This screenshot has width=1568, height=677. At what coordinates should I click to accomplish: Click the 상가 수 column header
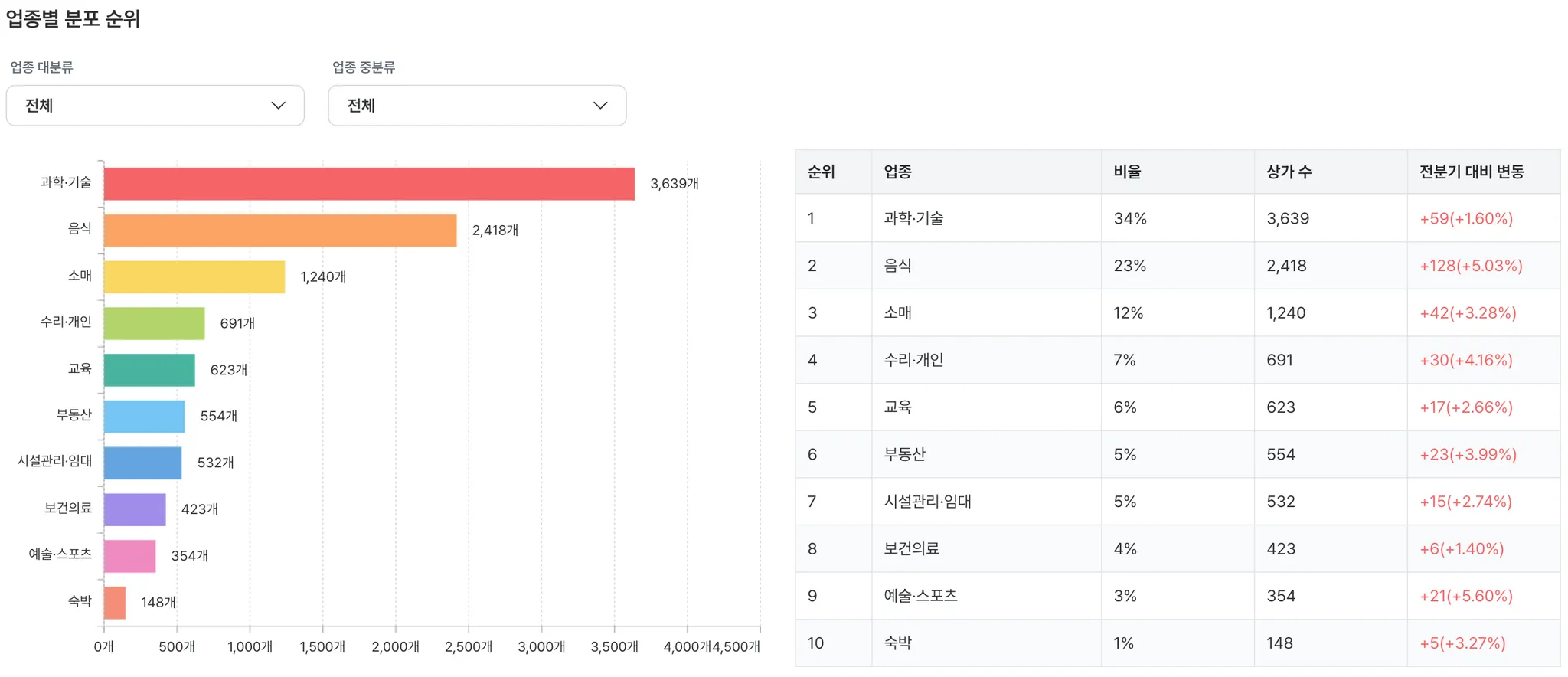[x=1289, y=172]
